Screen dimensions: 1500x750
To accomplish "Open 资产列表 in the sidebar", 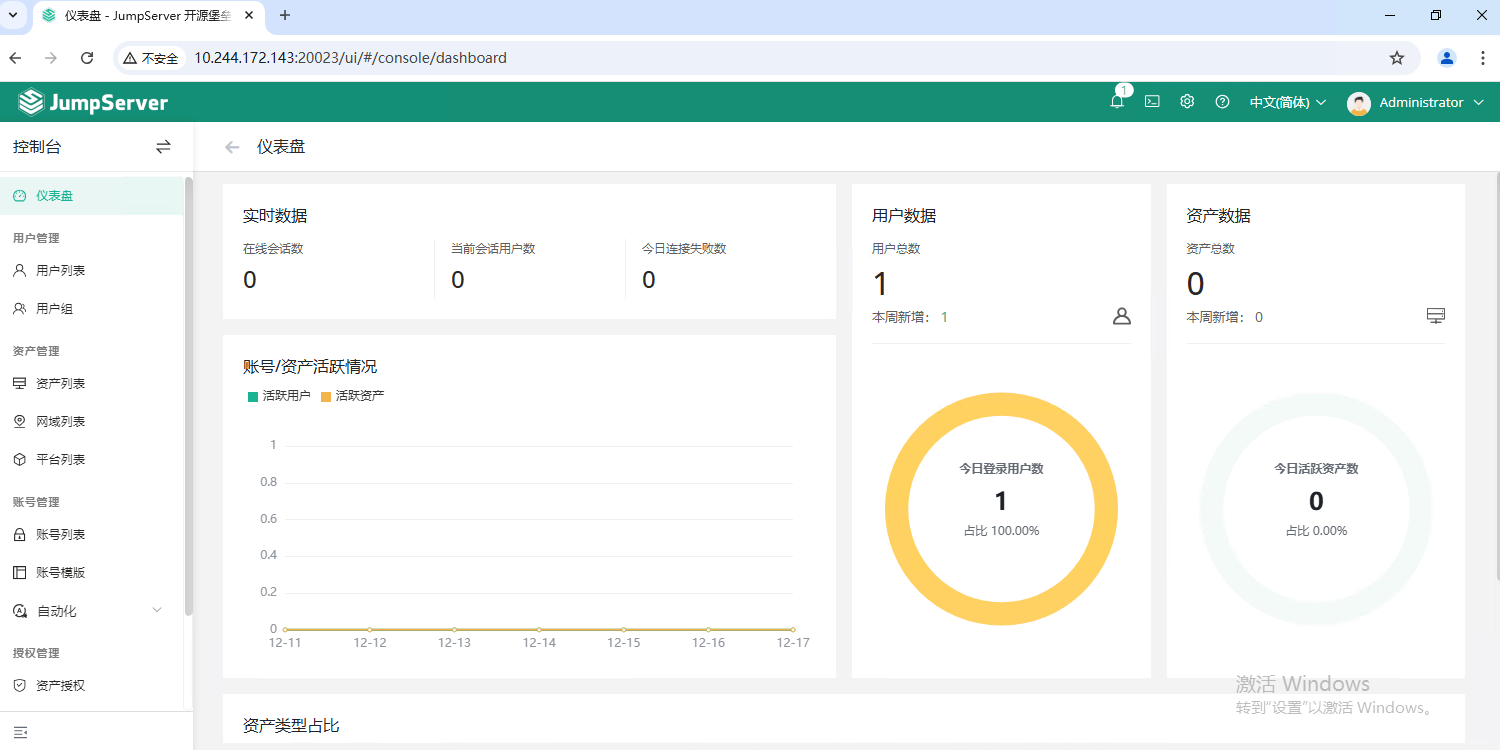I will (60, 384).
